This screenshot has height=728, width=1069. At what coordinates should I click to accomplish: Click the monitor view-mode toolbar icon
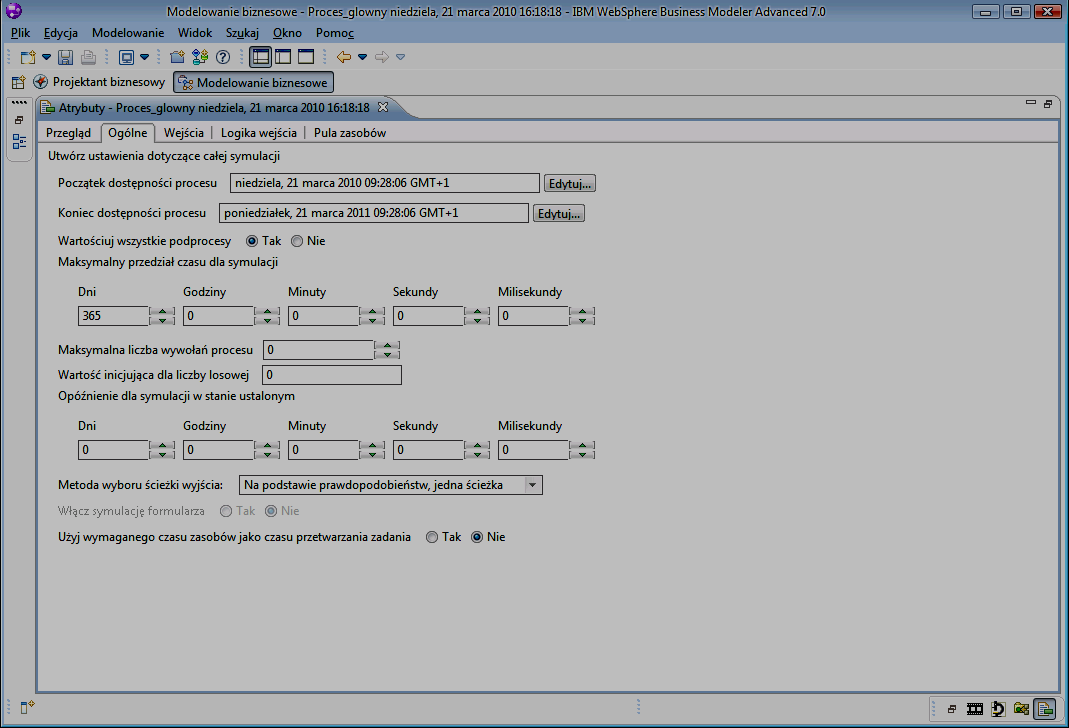point(126,57)
